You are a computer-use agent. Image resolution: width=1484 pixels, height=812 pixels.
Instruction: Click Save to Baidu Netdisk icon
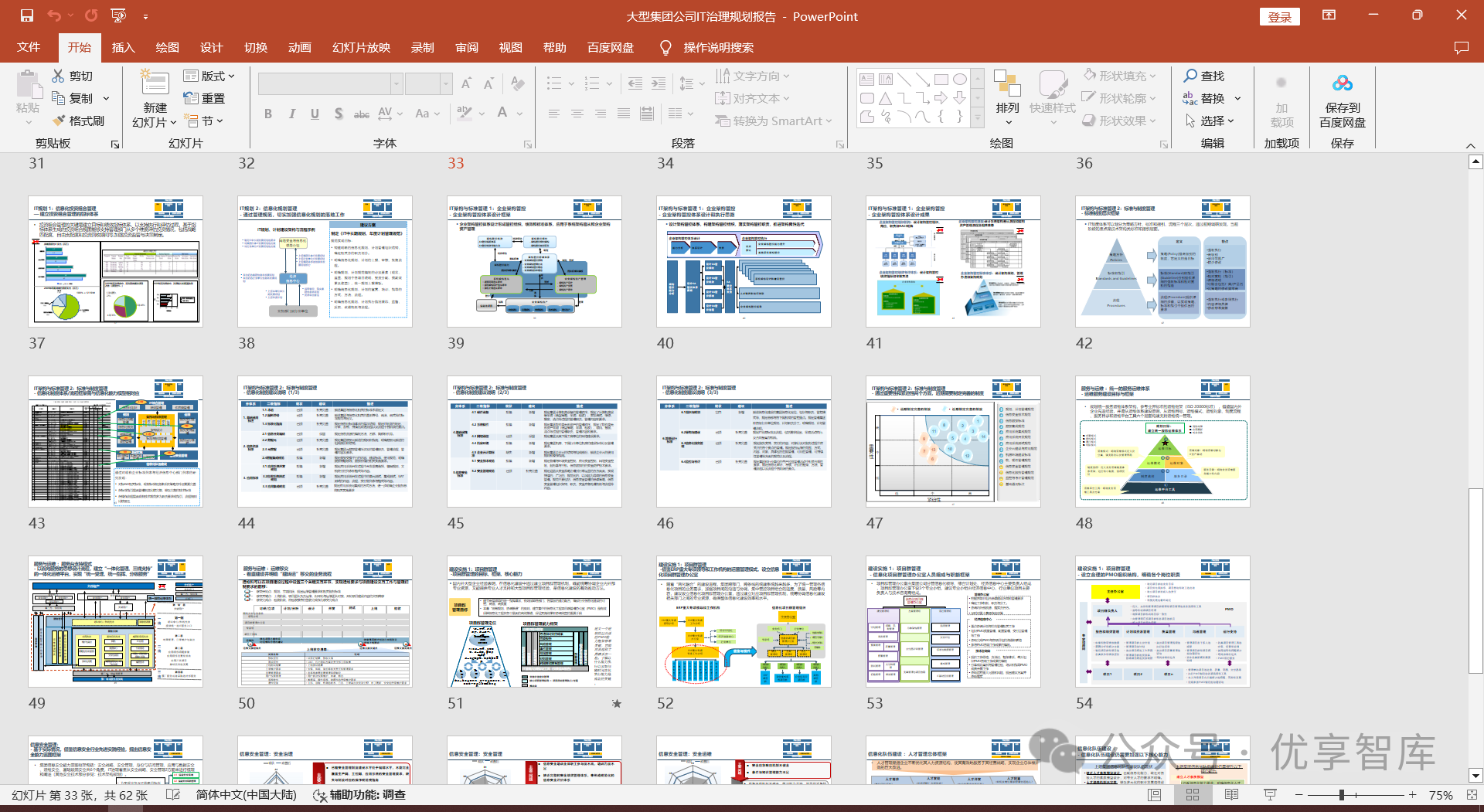pos(1343,83)
